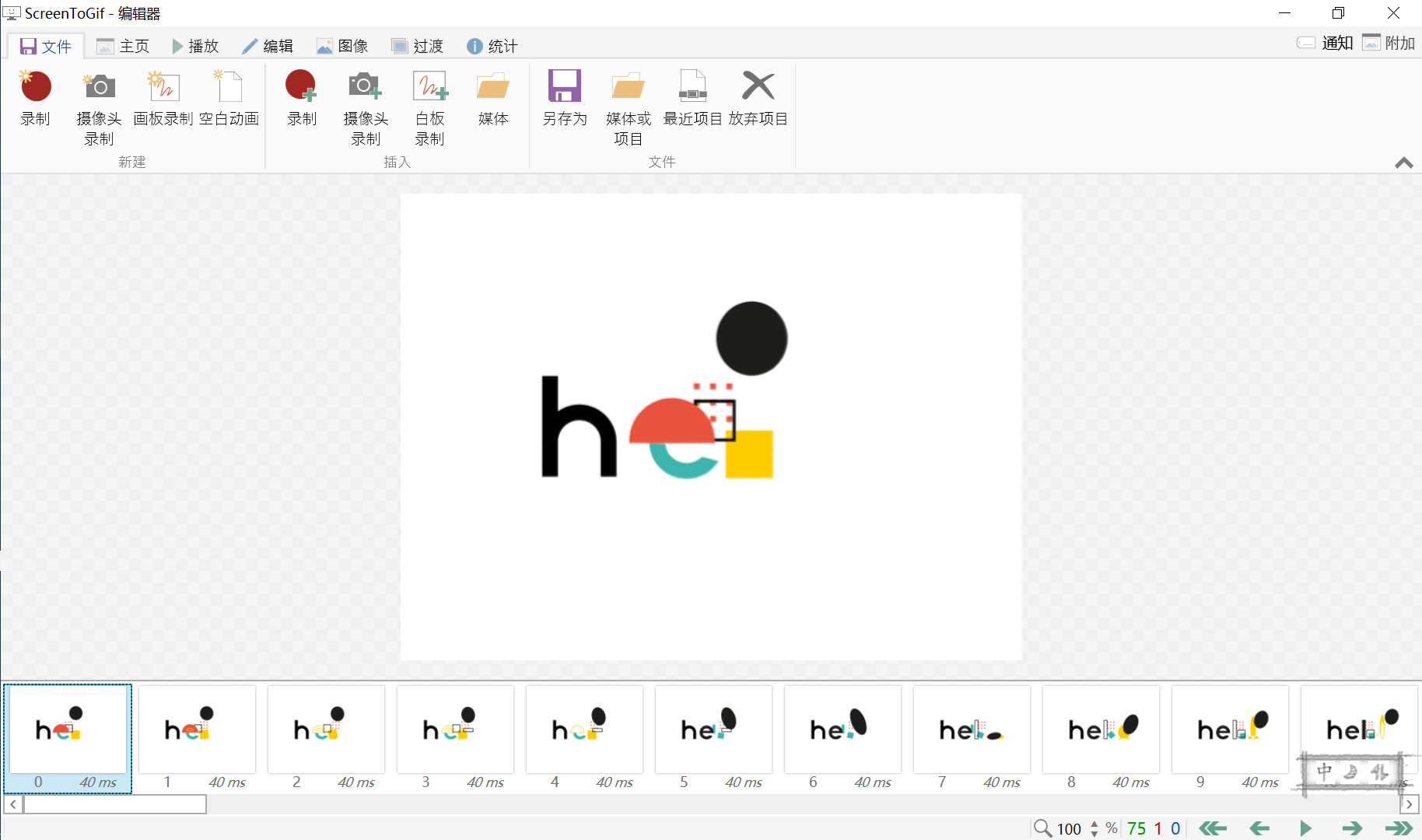Click the frame list scroll-right arrow
This screenshot has width=1422, height=840.
[x=1410, y=804]
